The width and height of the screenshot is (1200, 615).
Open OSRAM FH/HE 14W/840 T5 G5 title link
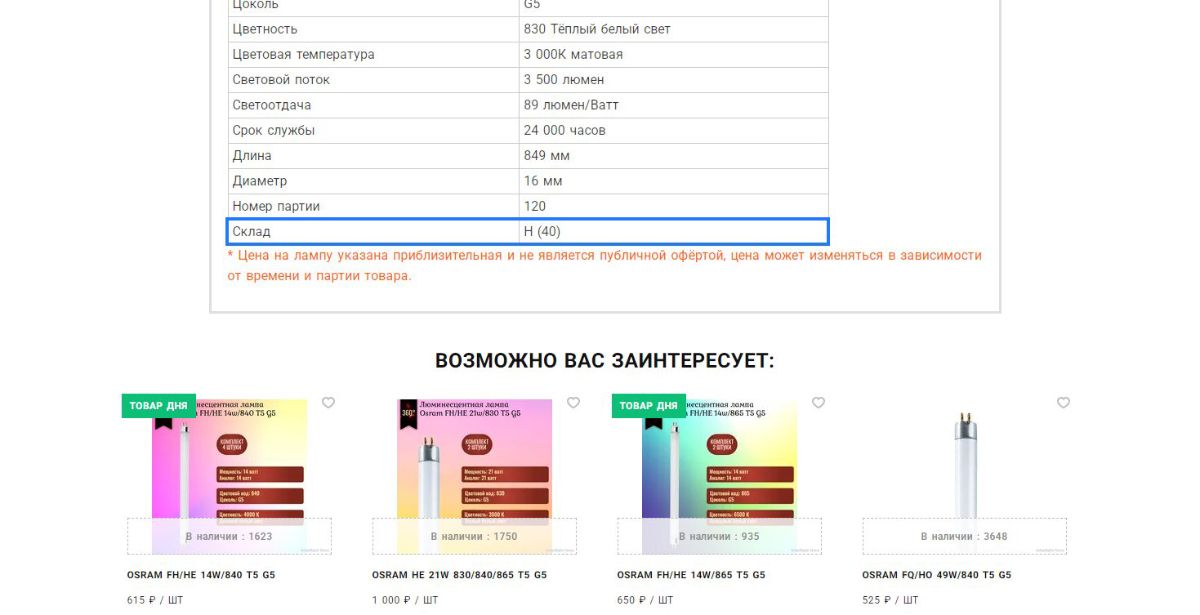(201, 575)
